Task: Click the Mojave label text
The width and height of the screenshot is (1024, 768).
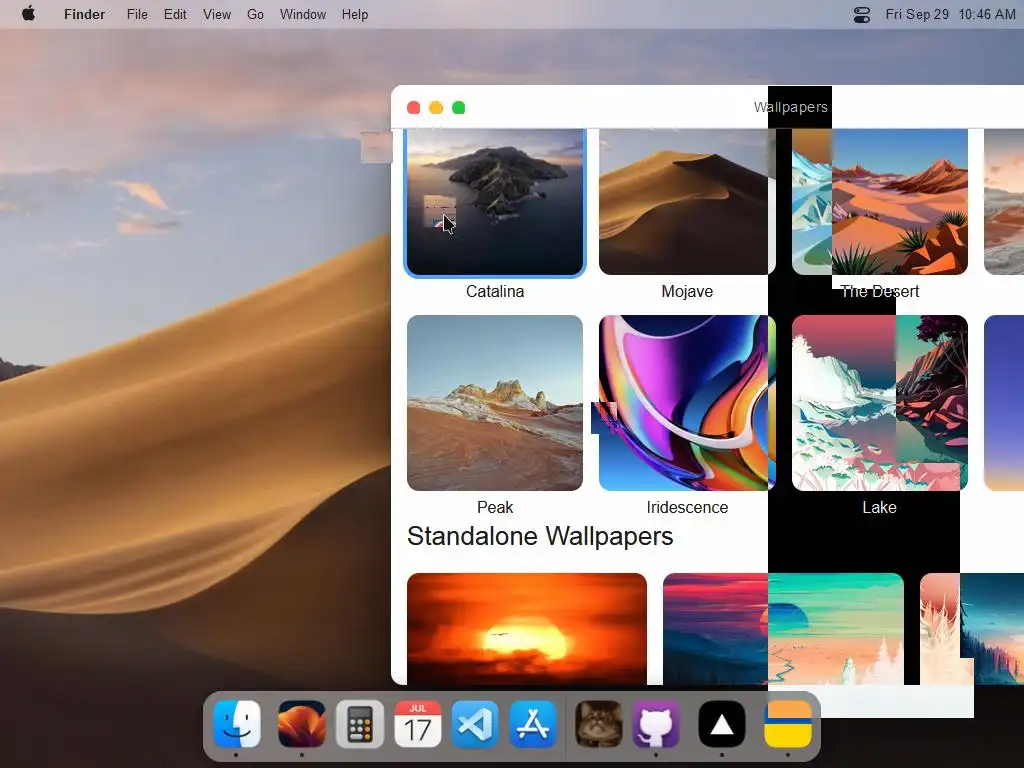Action: pyautogui.click(x=687, y=291)
